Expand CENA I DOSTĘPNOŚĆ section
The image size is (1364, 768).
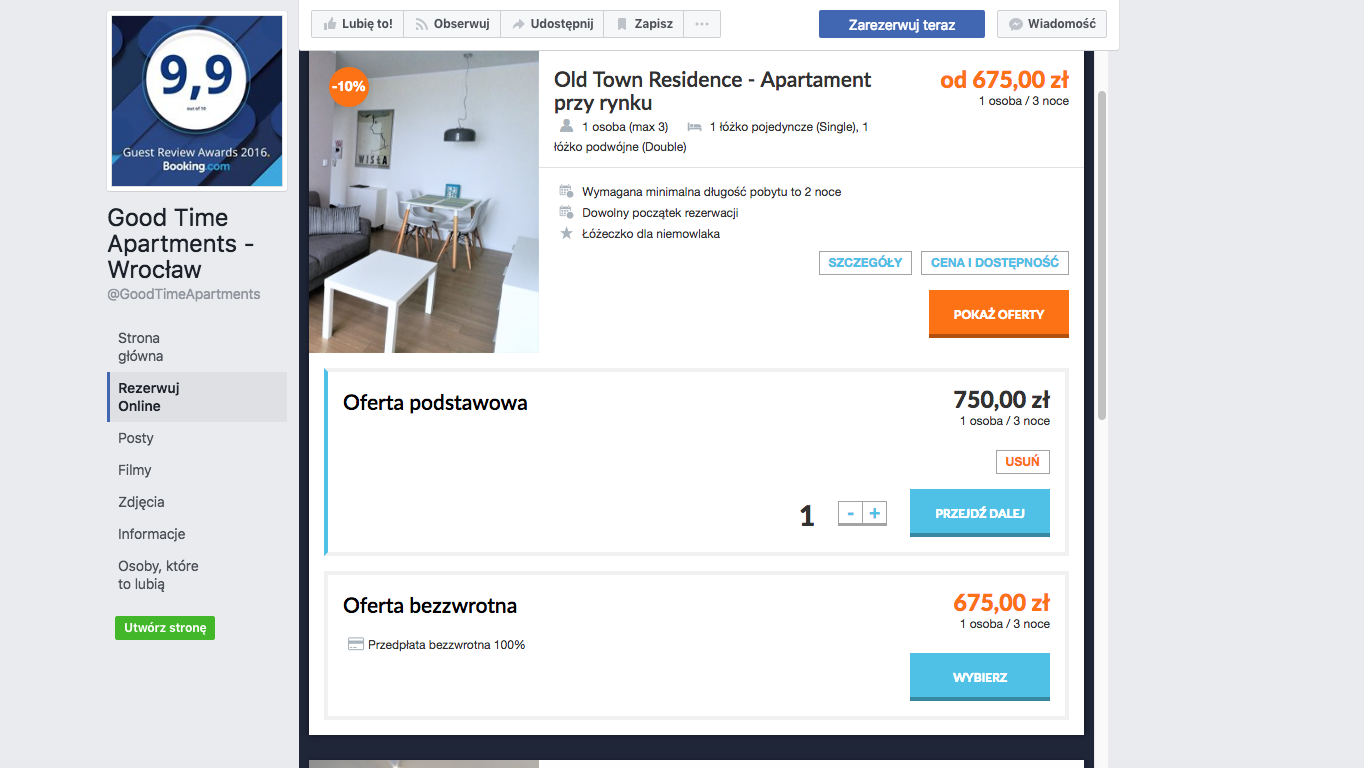[995, 263]
